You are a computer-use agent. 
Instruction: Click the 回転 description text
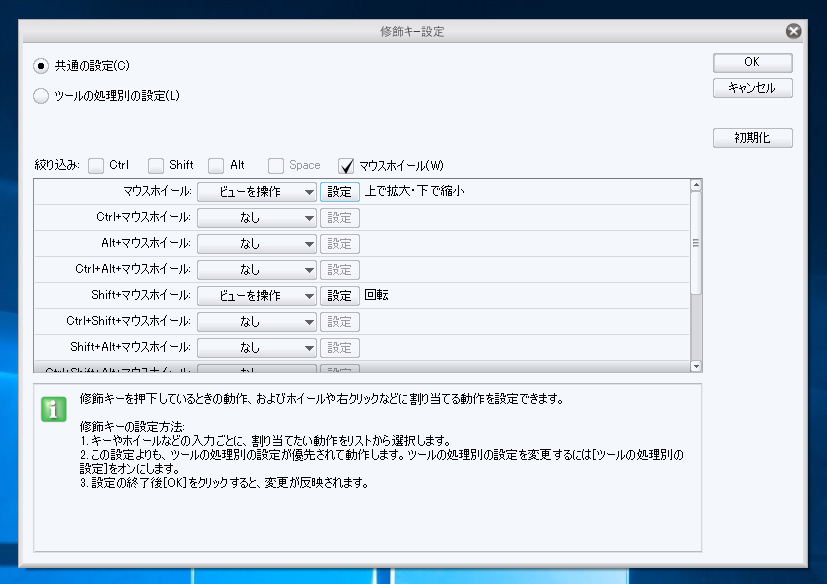pos(377,295)
